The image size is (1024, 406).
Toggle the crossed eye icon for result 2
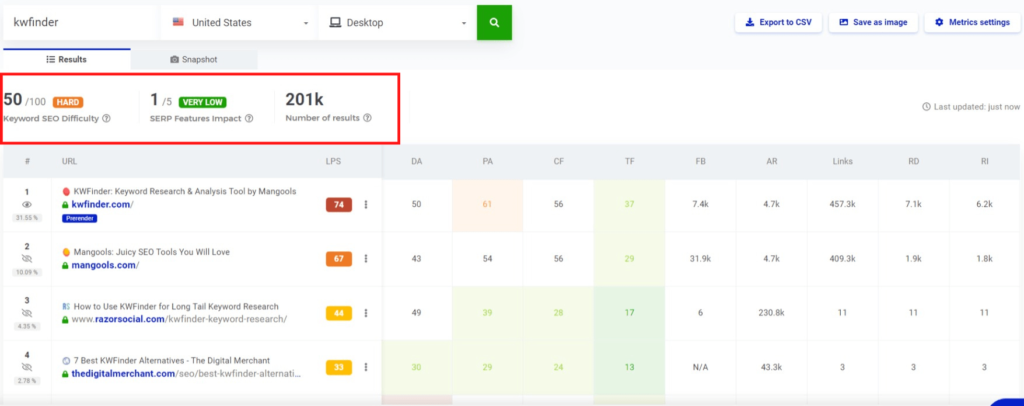(x=27, y=258)
